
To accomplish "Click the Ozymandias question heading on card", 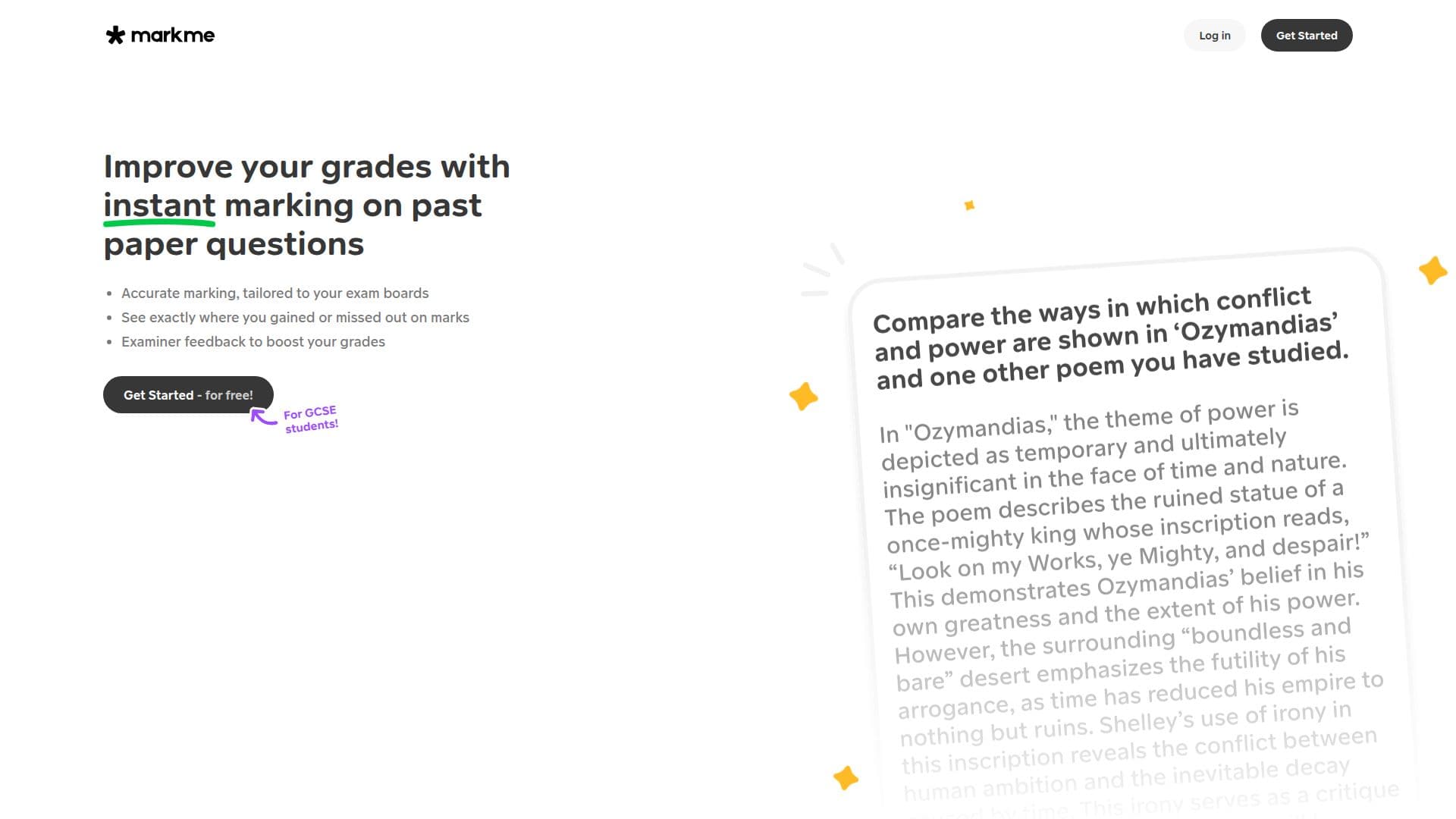I will pyautogui.click(x=1111, y=338).
